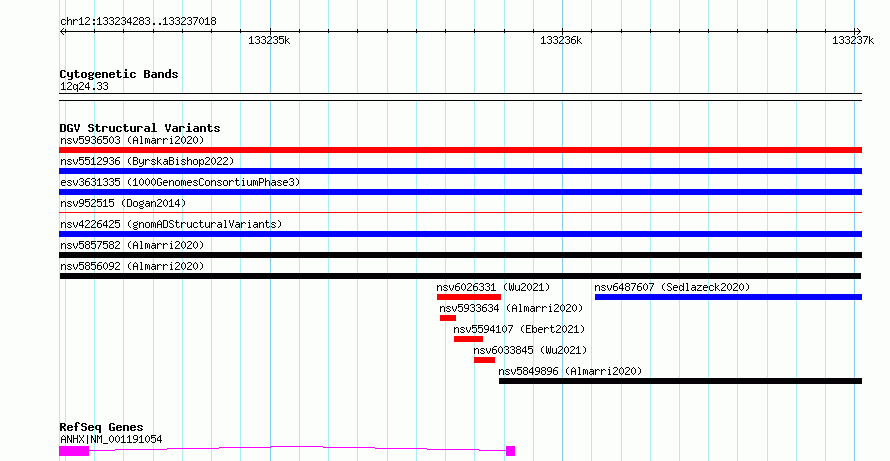Screen dimensions: 890x461
Task: Click the nsv6487607 (Sedlazeck2020) blue bar
Action: pyautogui.click(x=728, y=297)
